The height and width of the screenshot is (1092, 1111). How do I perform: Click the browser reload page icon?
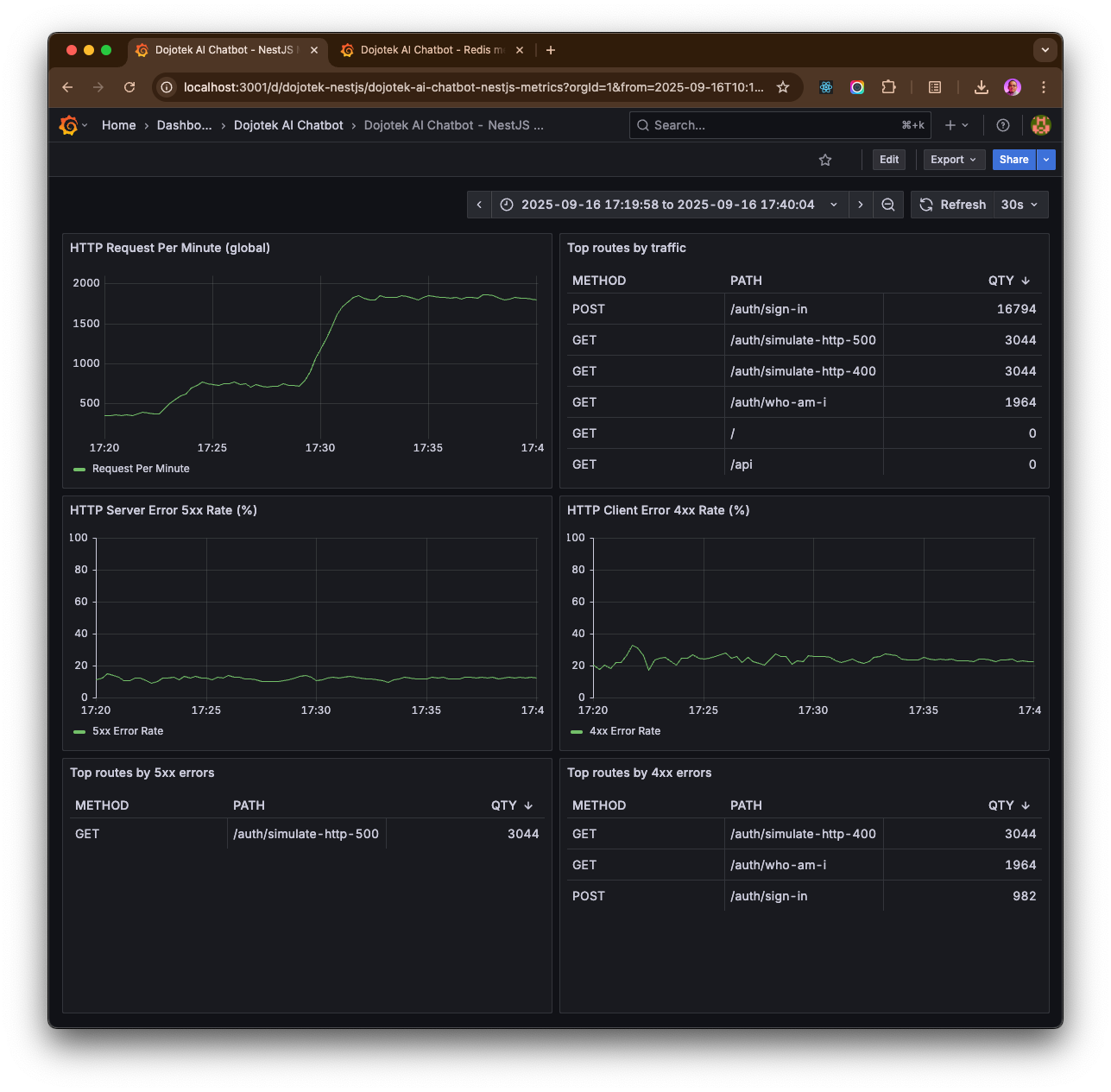129,87
